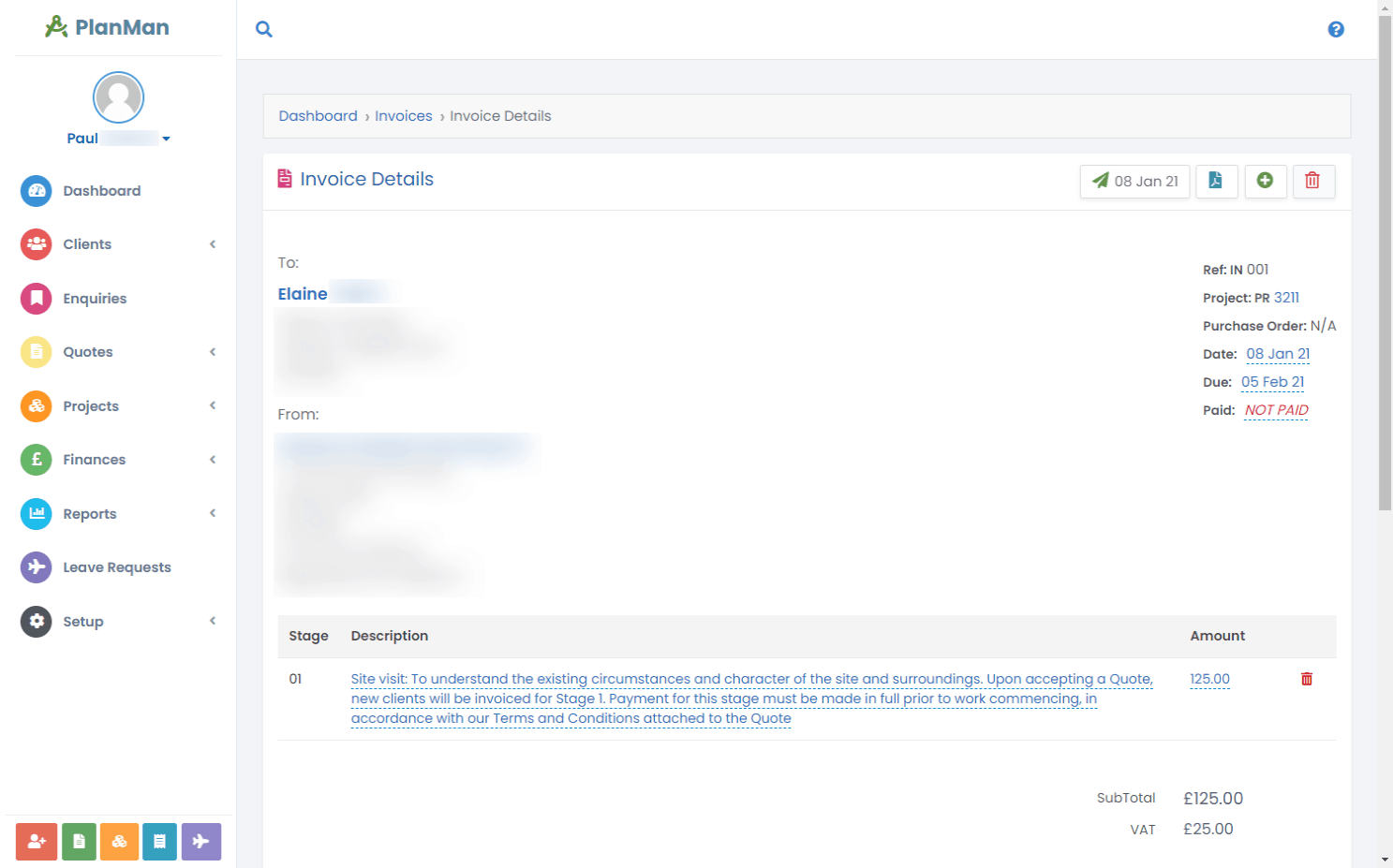Click the Leave Requests plane icon
Image resolution: width=1393 pixels, height=868 pixels.
tap(37, 567)
